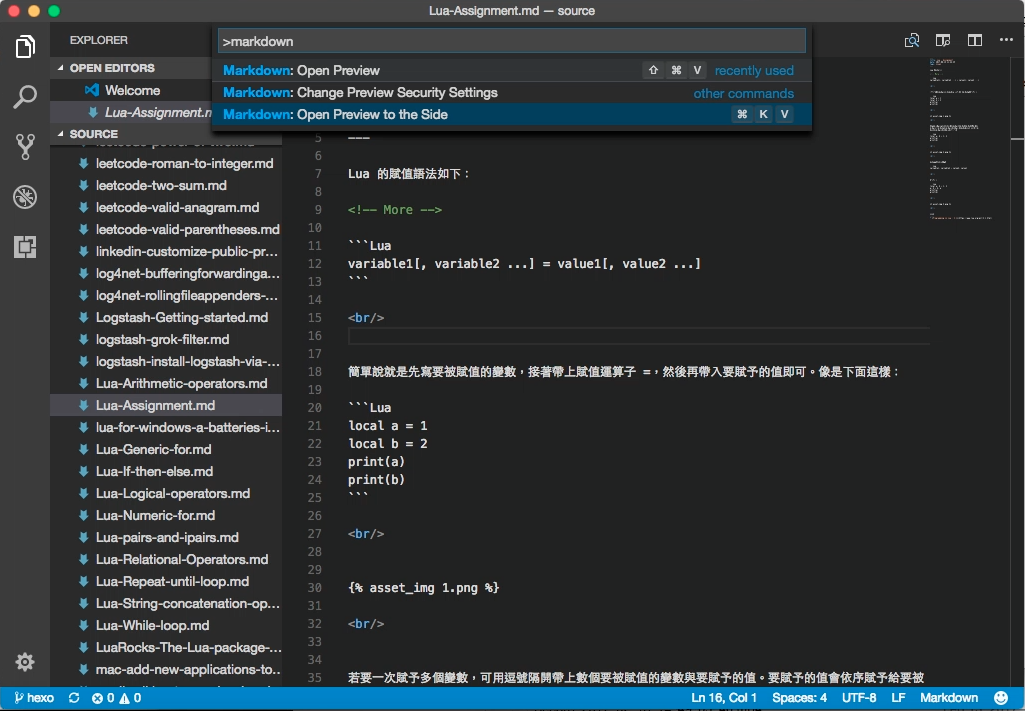Open leetcode-valid-parentheses.md file
Screen dimensions: 1025x711
coord(166,229)
